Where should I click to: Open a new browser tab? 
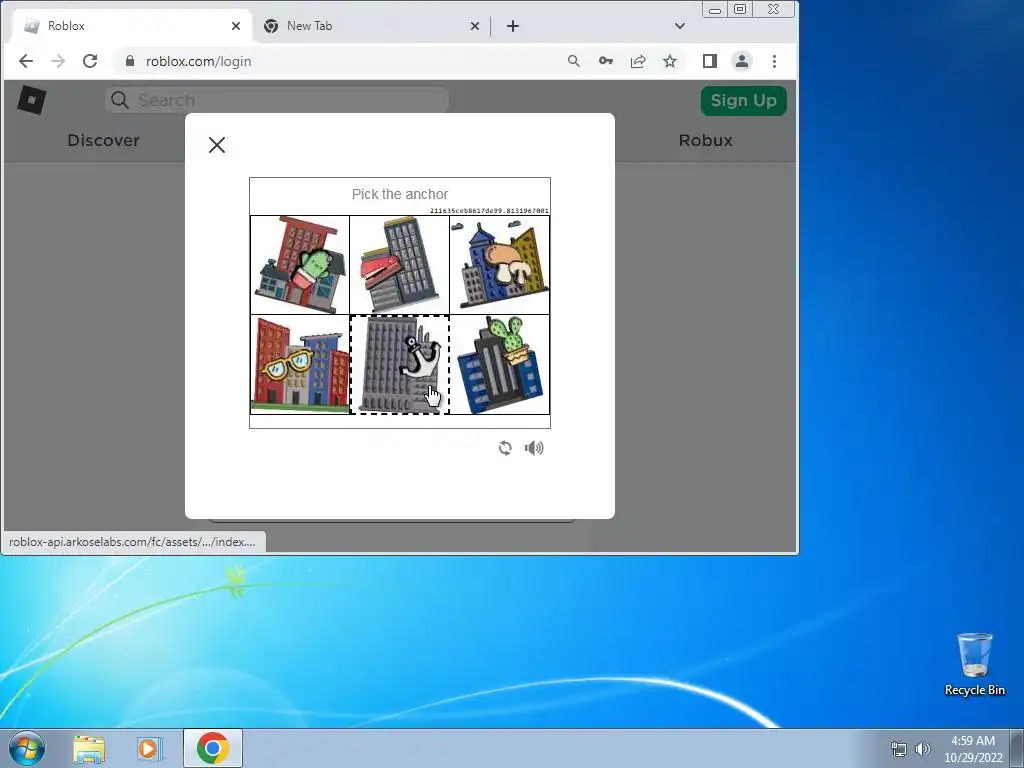(x=513, y=26)
